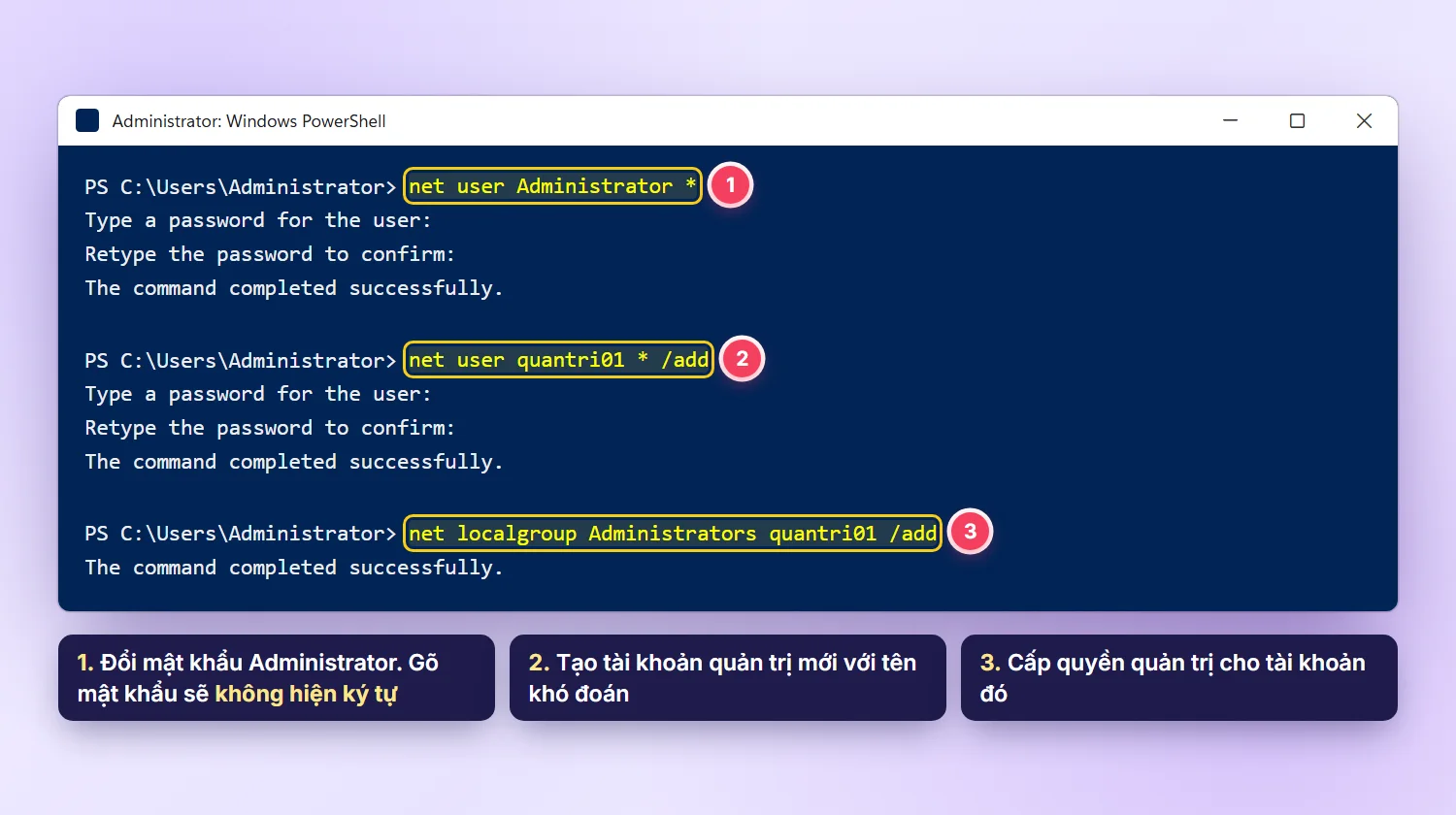The image size is (1456, 815).
Task: Click the "net localgroup Administrators quantri01 /add" command
Action: pyautogui.click(x=673, y=533)
